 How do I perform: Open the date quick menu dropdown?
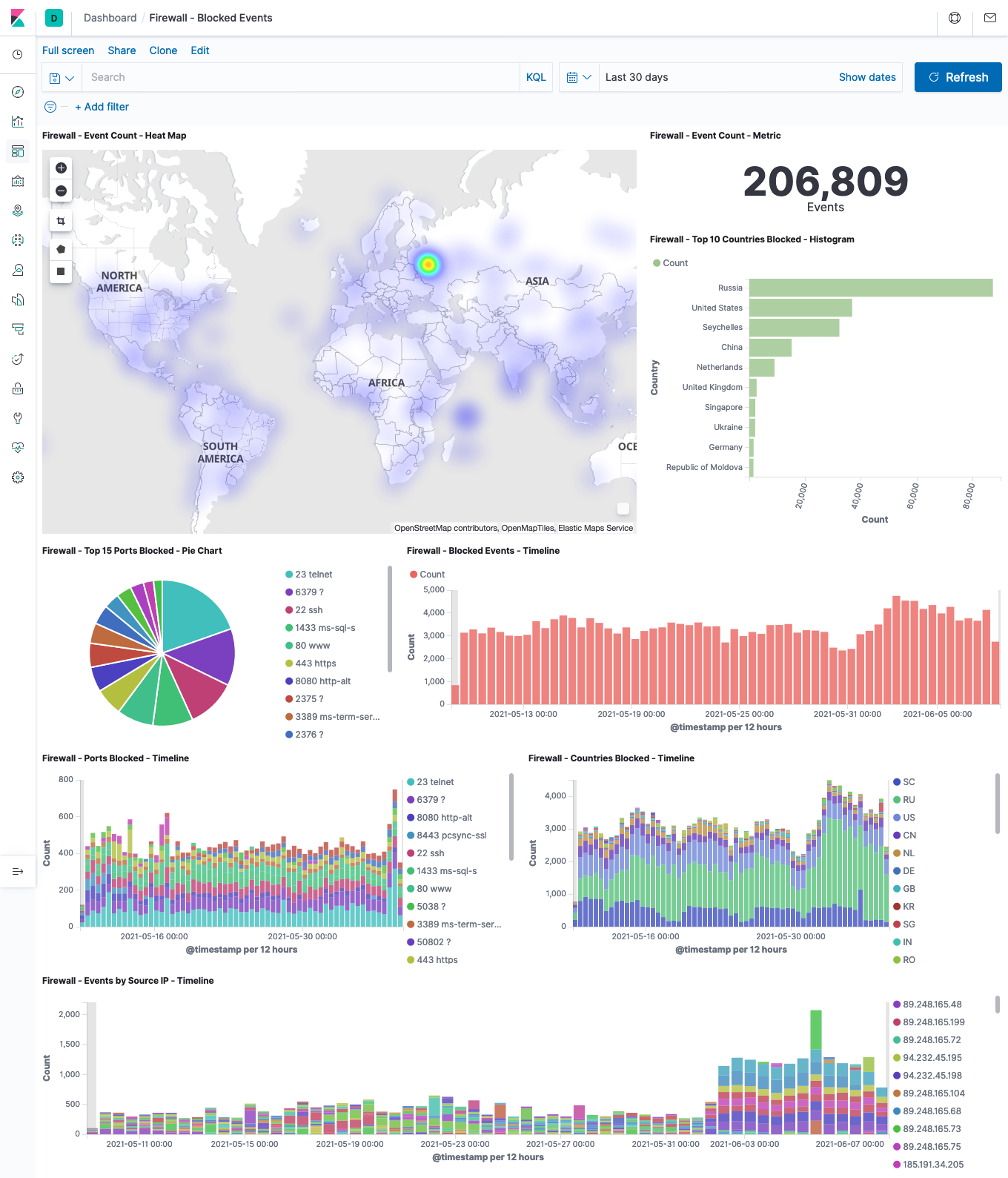[579, 78]
